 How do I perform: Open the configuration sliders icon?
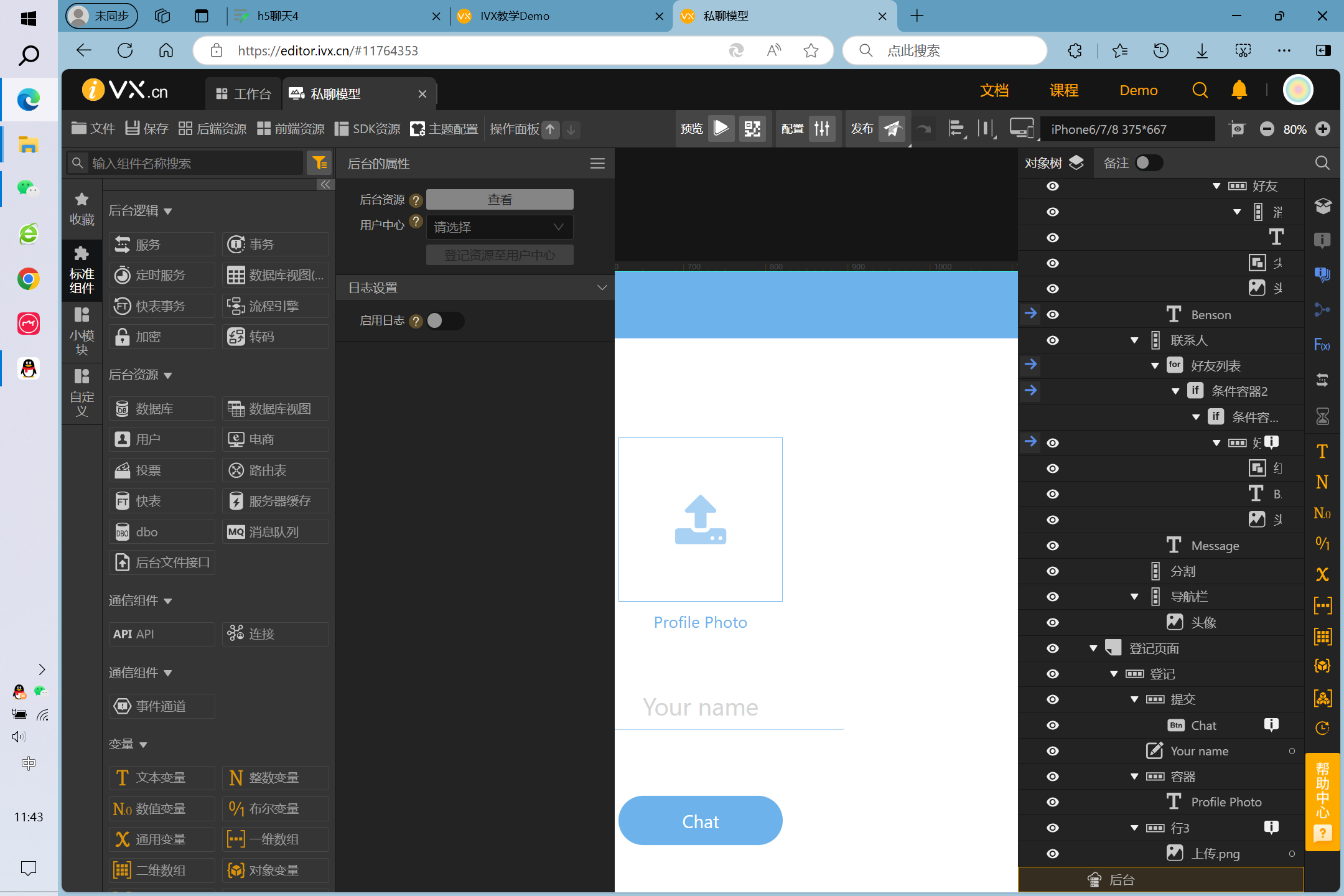[822, 129]
